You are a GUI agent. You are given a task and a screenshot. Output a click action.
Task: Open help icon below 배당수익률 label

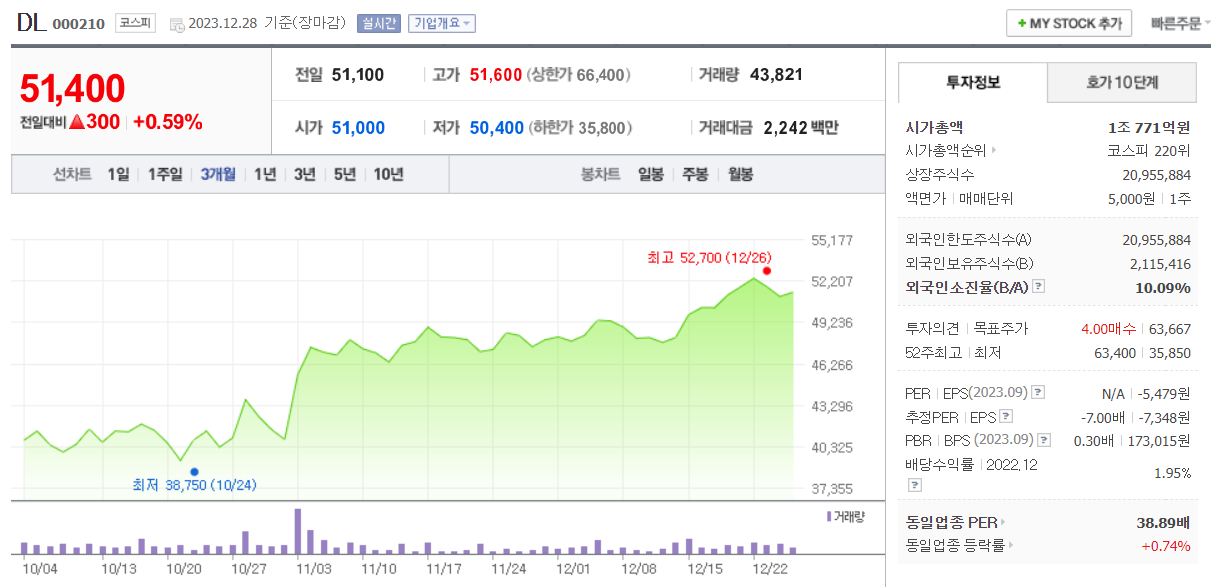pos(913,484)
